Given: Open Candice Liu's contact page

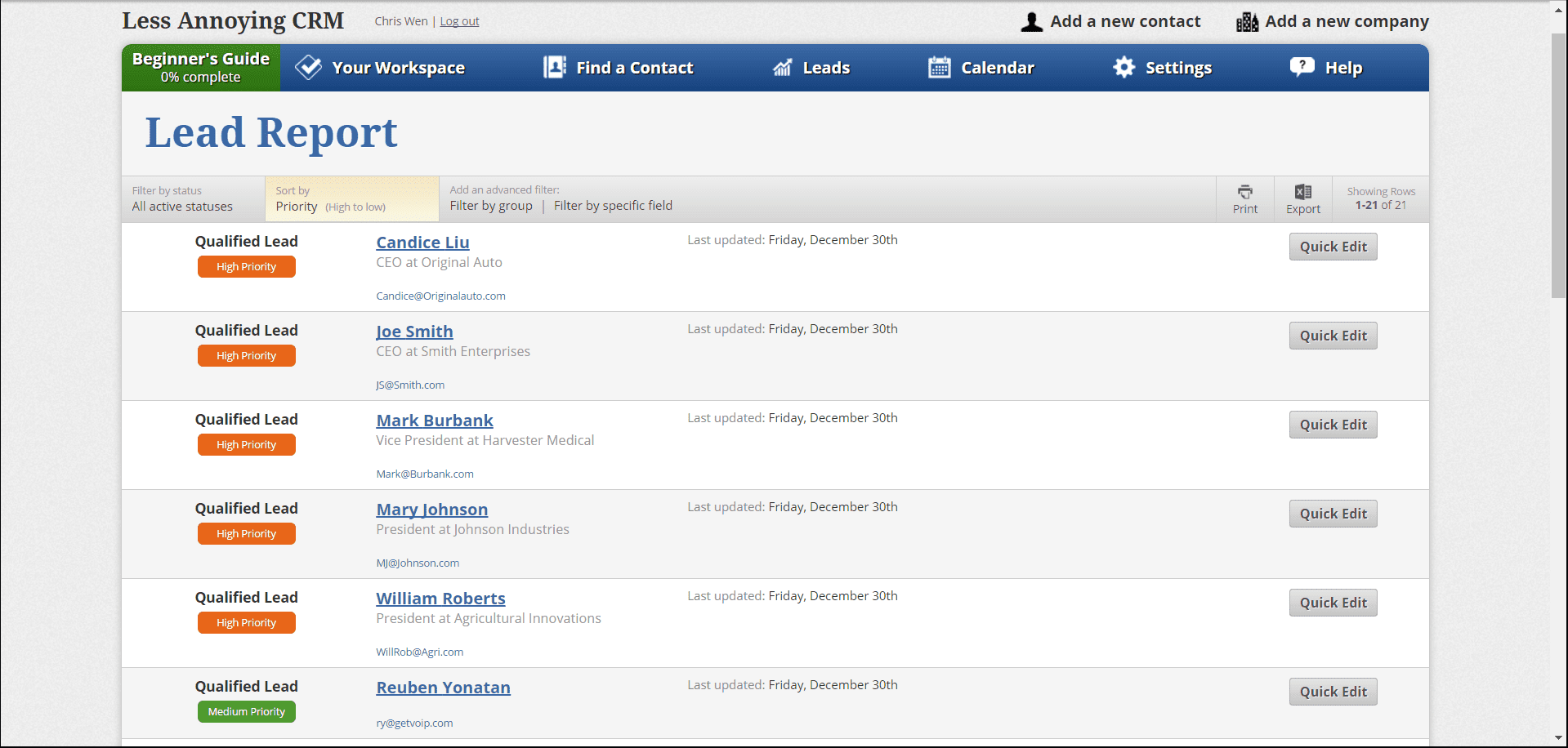Looking at the screenshot, I should coord(422,243).
